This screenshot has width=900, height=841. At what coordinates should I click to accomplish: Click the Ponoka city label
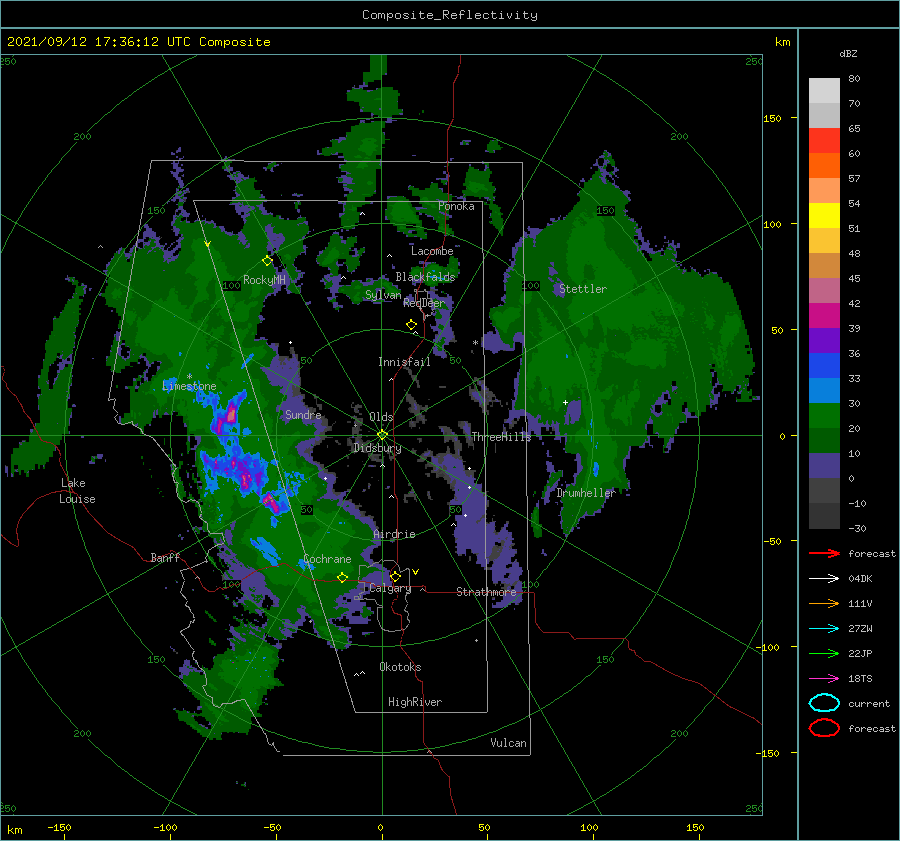456,206
